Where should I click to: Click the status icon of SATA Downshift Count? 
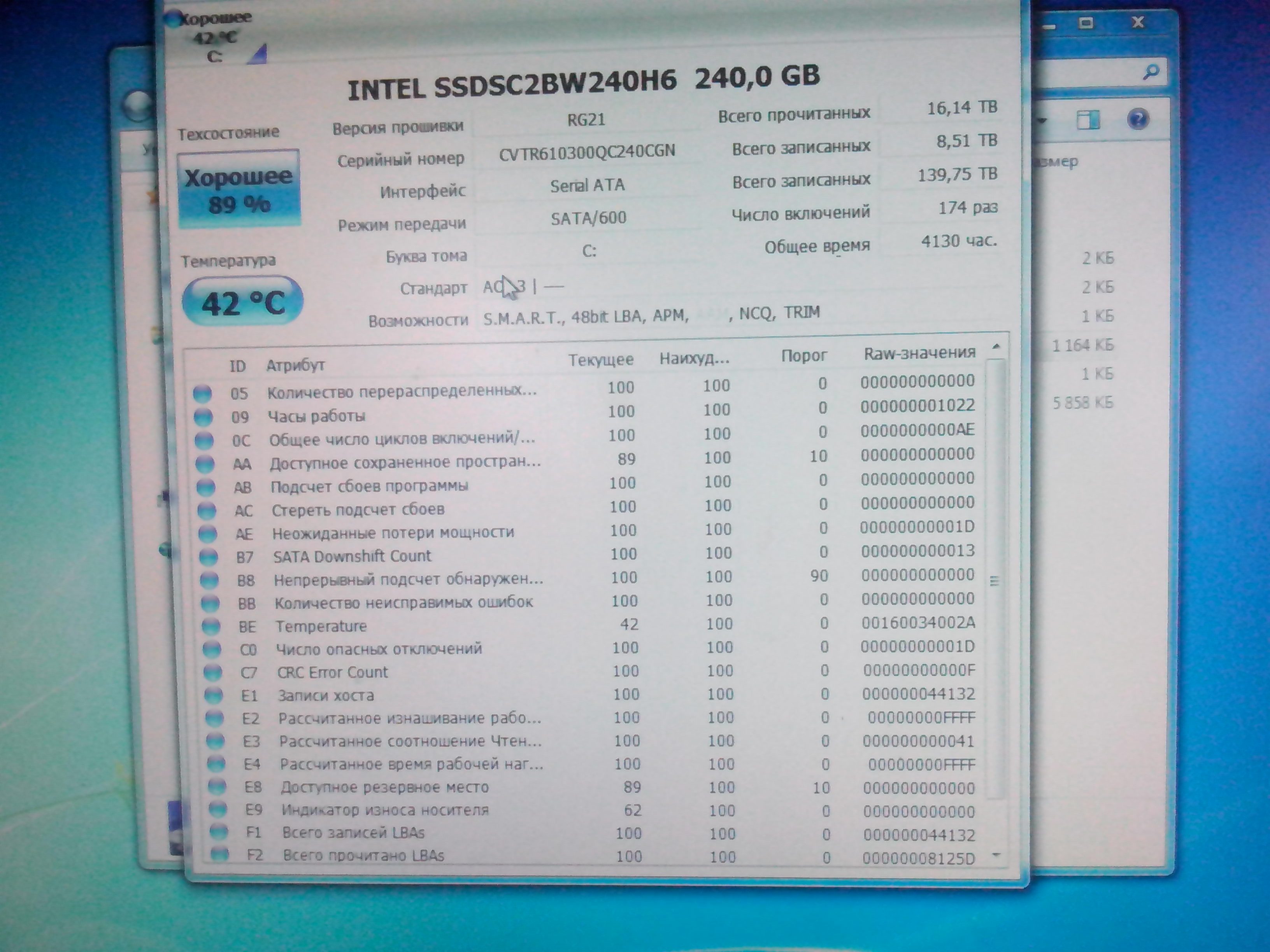tap(209, 557)
